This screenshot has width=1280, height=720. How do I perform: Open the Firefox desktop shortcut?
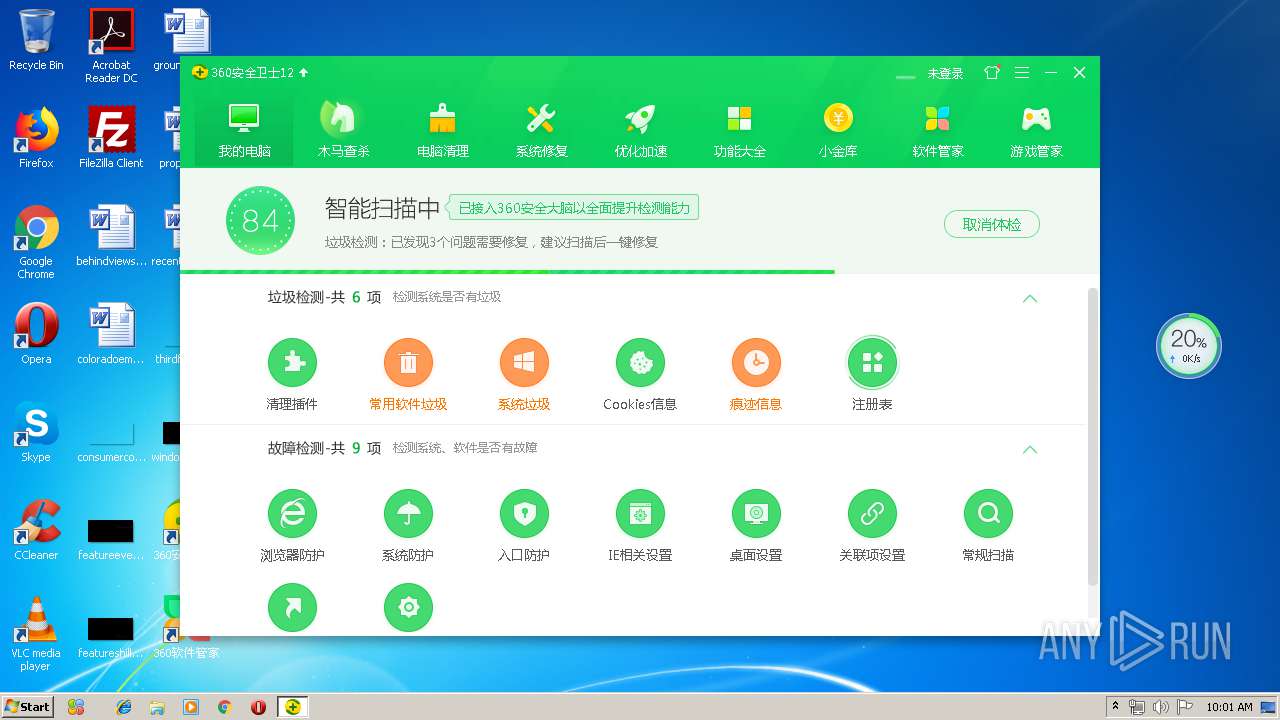(x=36, y=138)
